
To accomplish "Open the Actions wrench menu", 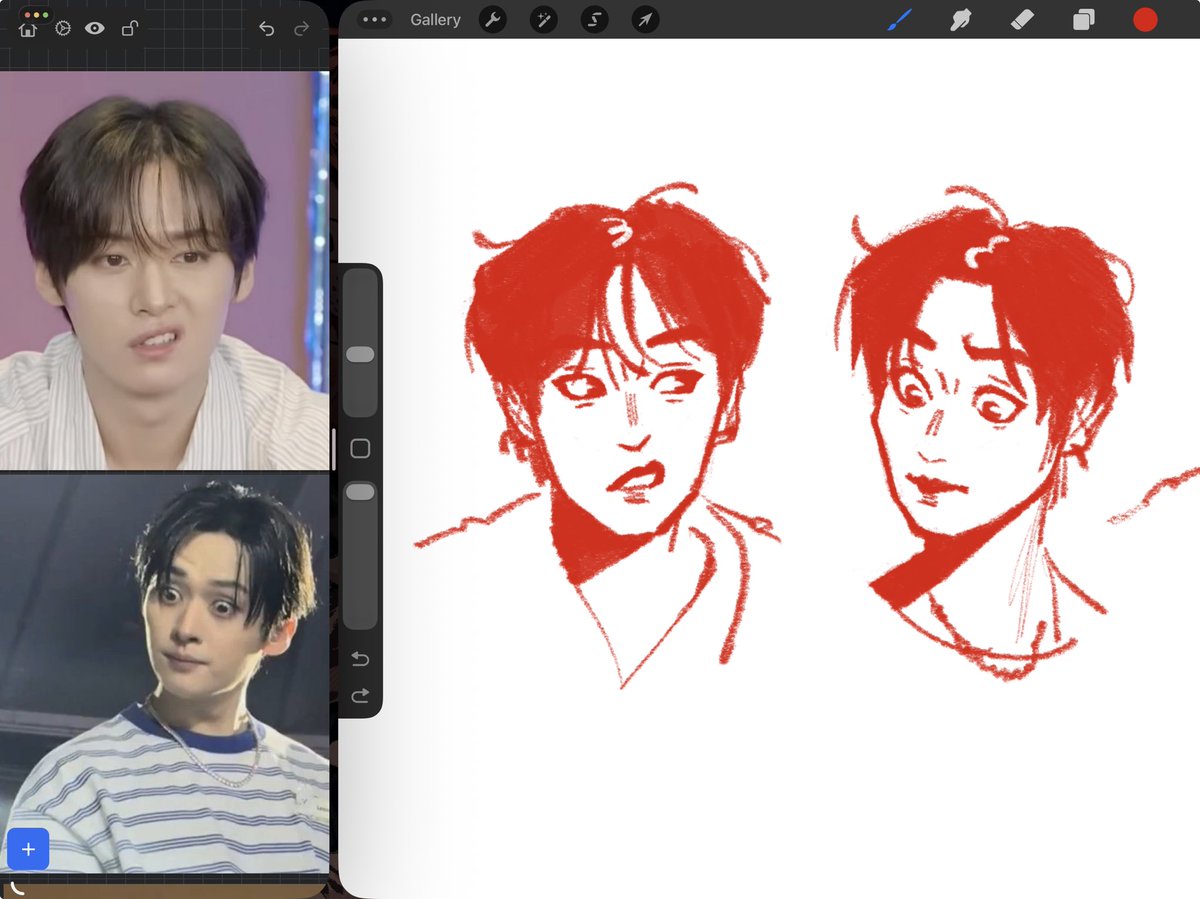I will [492, 19].
